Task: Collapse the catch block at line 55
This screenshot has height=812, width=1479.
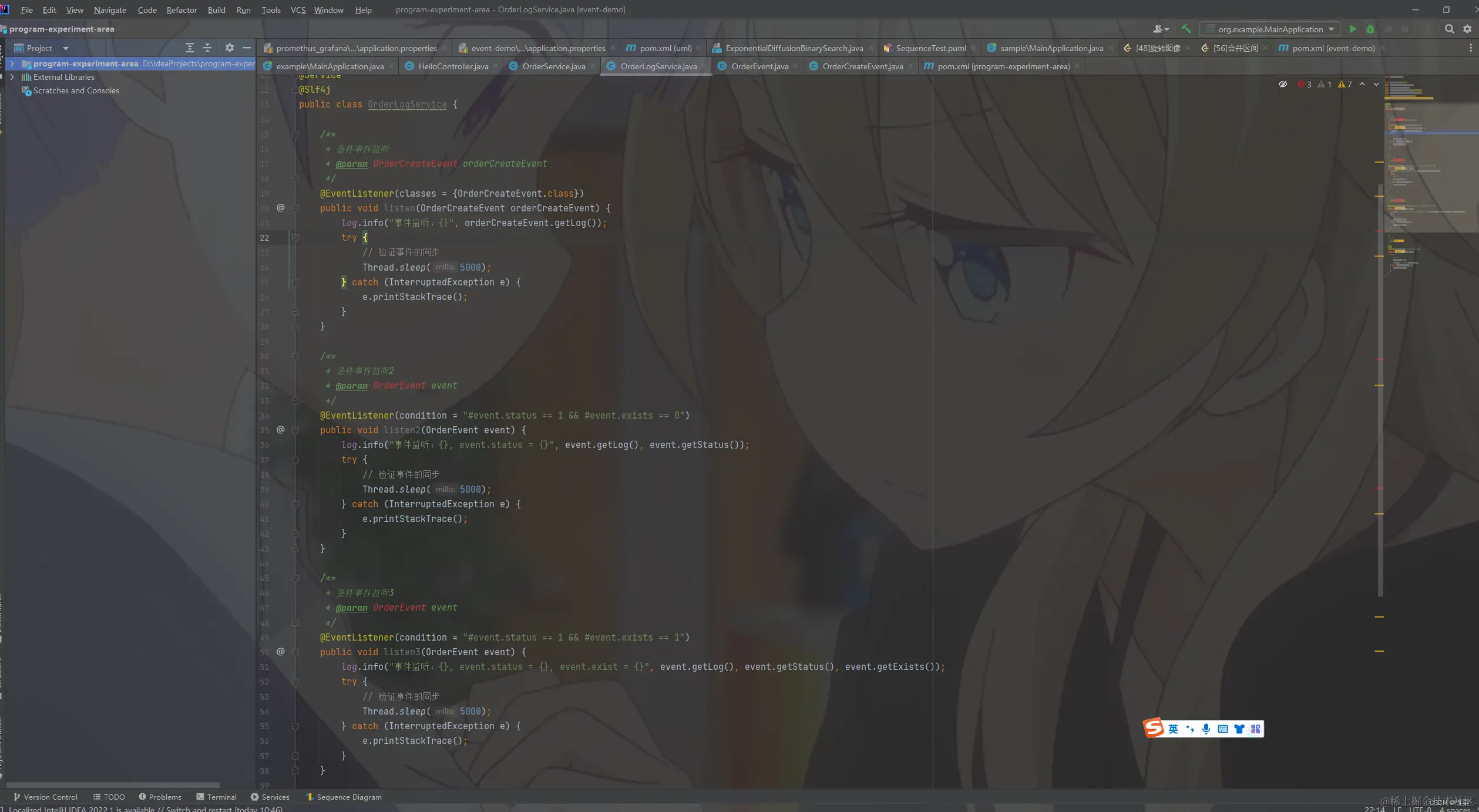Action: coord(295,726)
